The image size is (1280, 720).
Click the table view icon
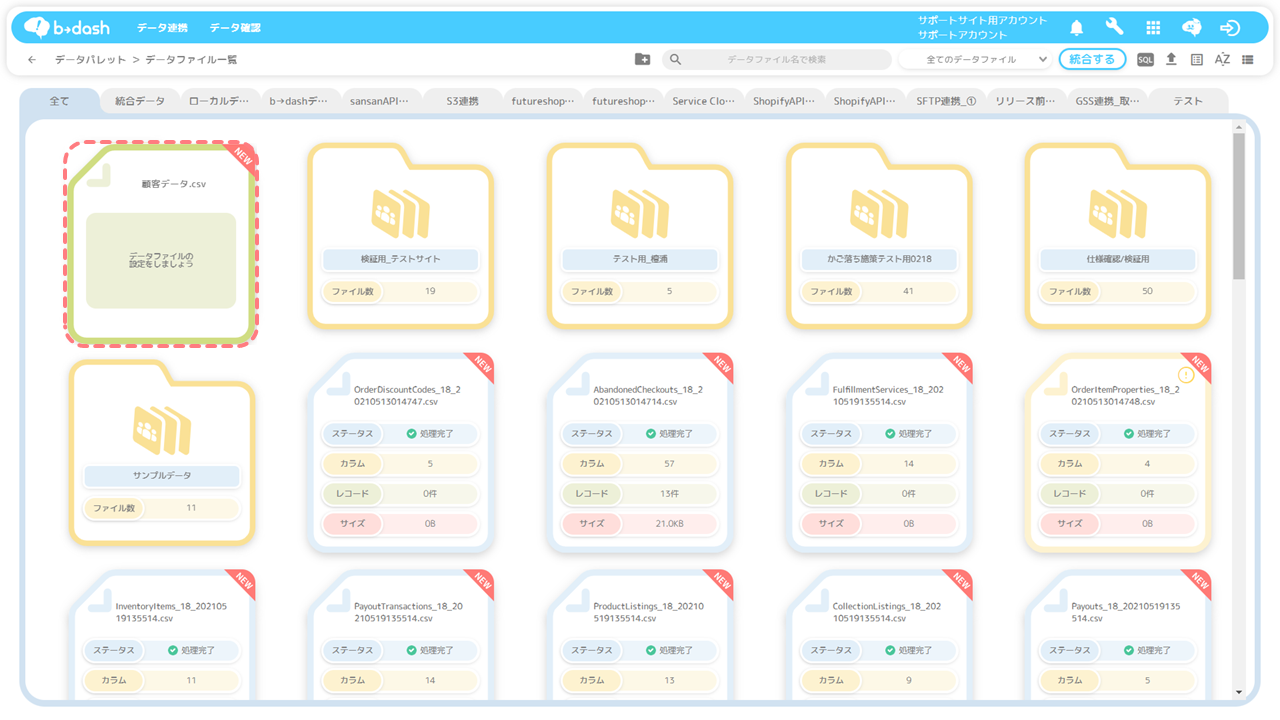pyautogui.click(x=1197, y=60)
